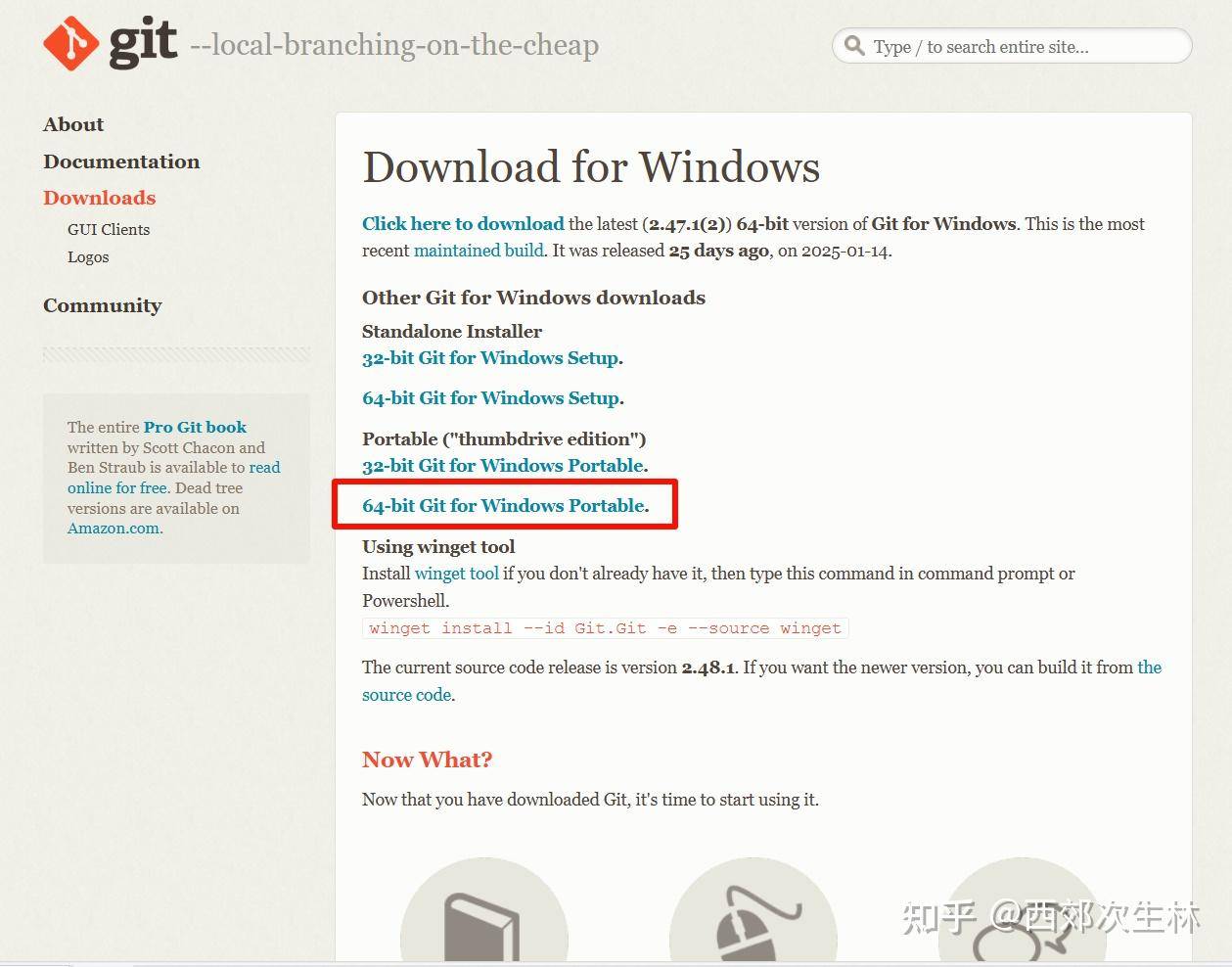1232x967 pixels.
Task: Open the Community section
Action: pyautogui.click(x=102, y=305)
